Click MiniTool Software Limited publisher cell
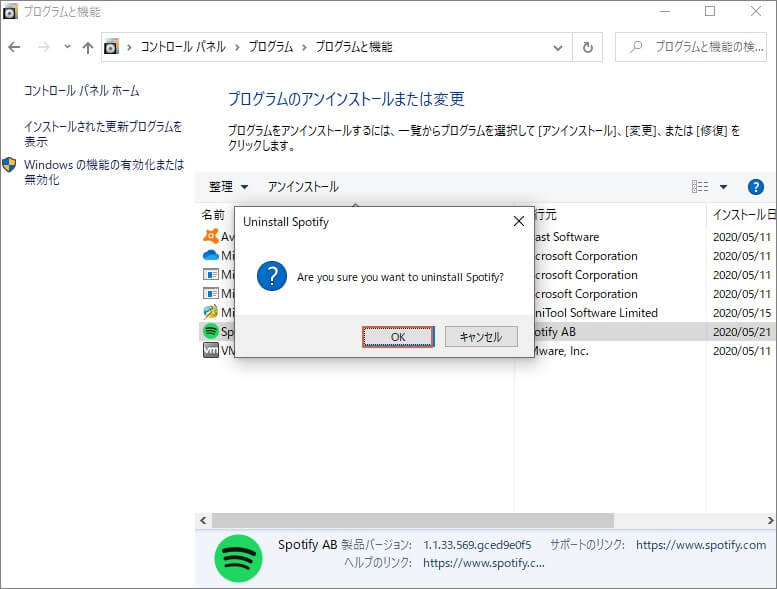The width and height of the screenshot is (777, 589). click(596, 313)
